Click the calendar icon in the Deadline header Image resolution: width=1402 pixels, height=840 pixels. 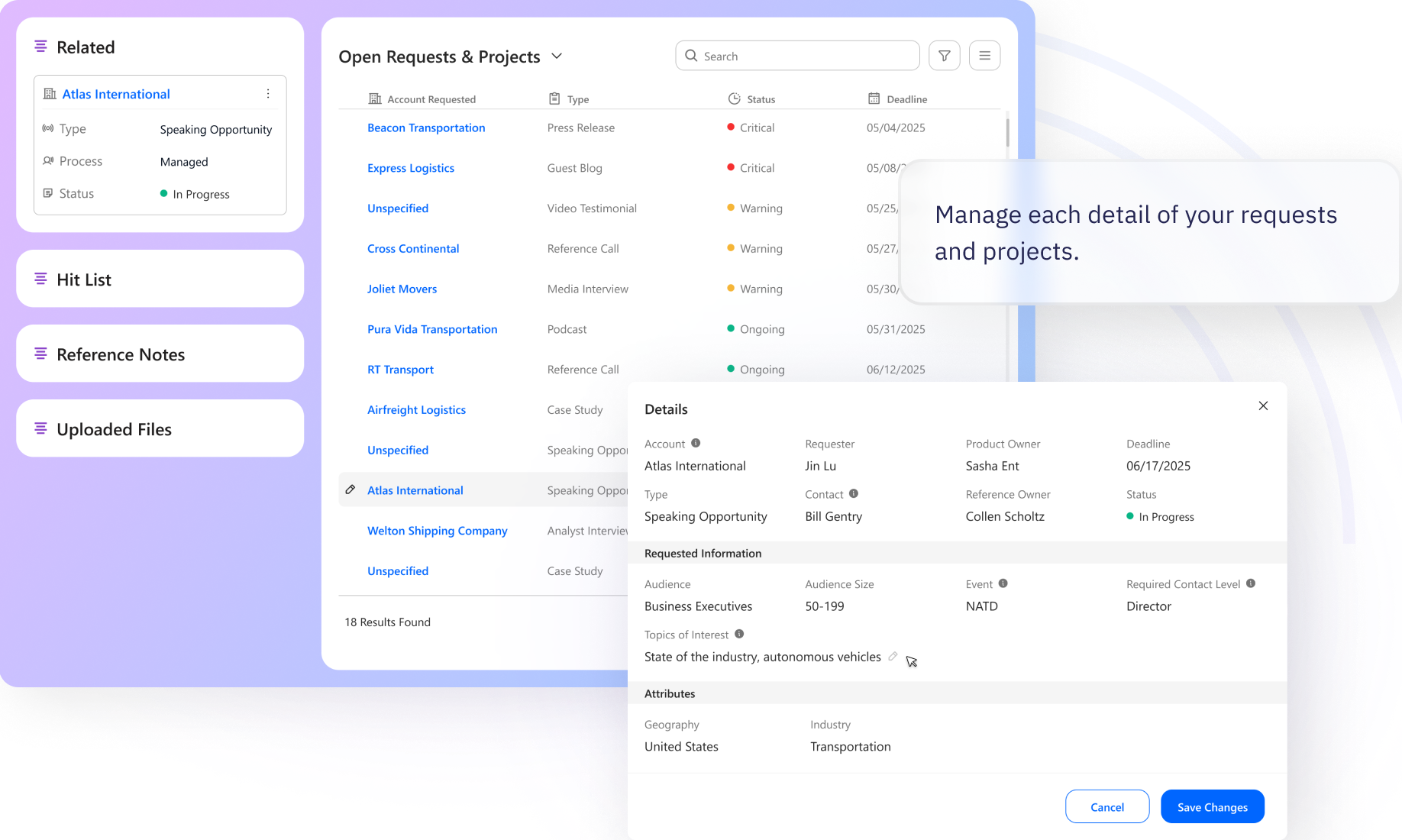(x=874, y=99)
